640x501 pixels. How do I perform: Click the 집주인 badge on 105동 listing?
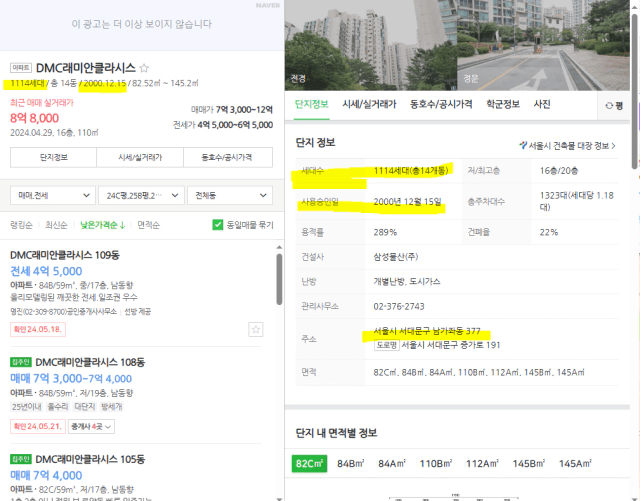coord(21,459)
